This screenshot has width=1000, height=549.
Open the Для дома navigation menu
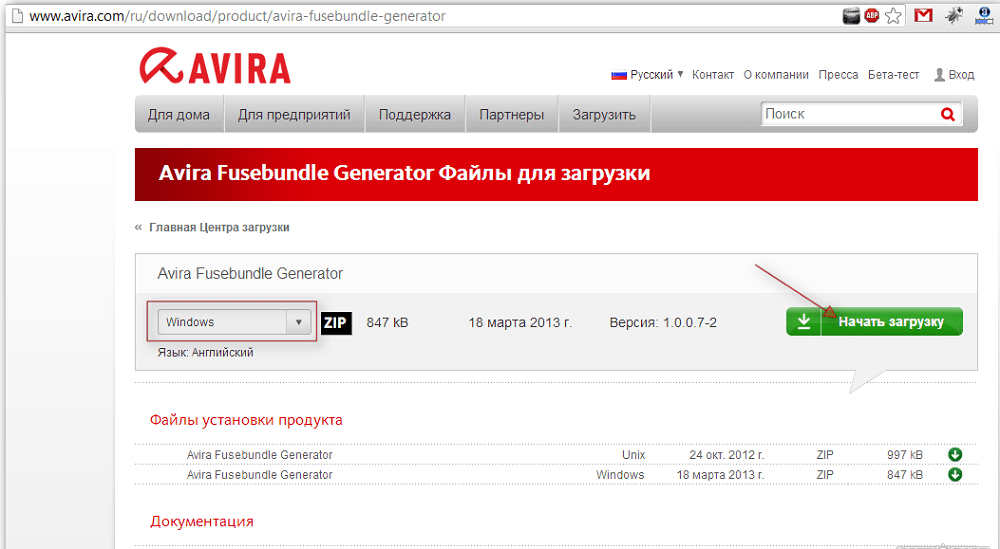(x=179, y=115)
